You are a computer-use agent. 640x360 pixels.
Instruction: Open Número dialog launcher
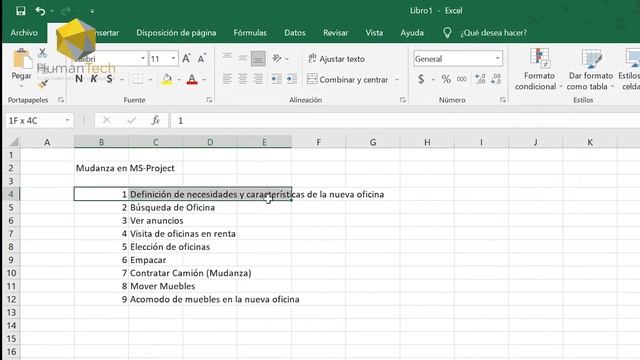pos(502,100)
